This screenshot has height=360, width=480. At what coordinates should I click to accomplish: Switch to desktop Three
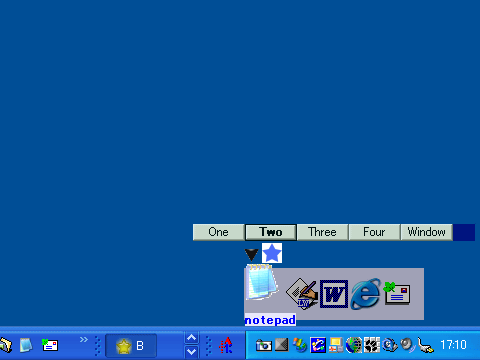tap(322, 232)
